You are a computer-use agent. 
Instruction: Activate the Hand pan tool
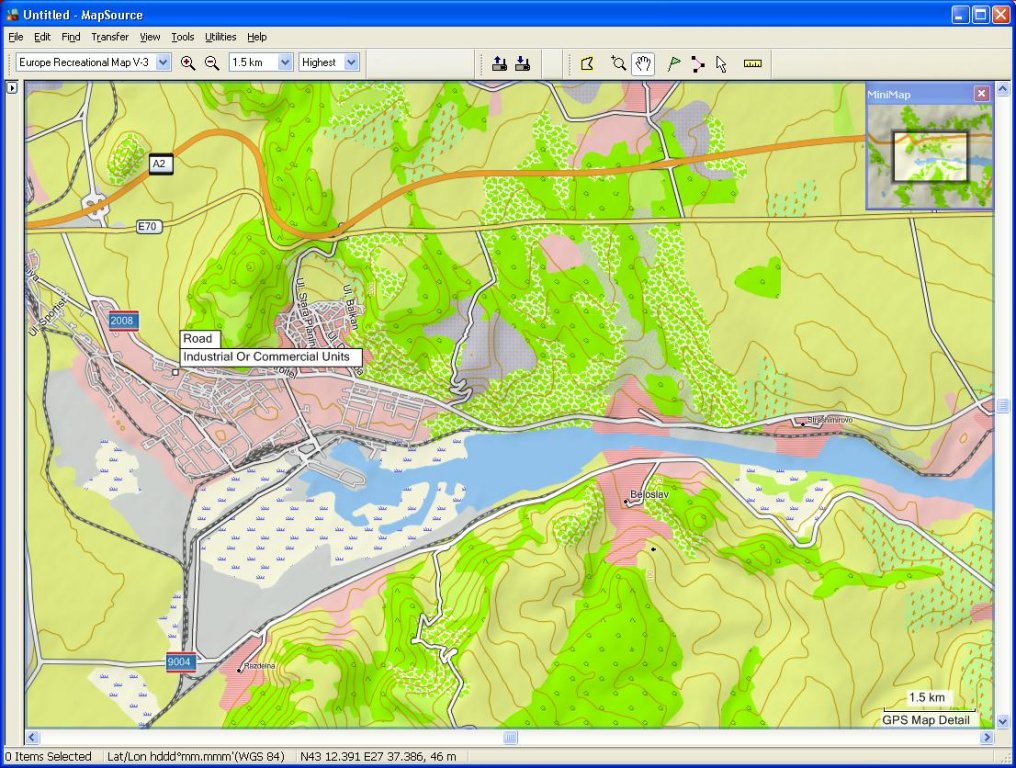[643, 64]
